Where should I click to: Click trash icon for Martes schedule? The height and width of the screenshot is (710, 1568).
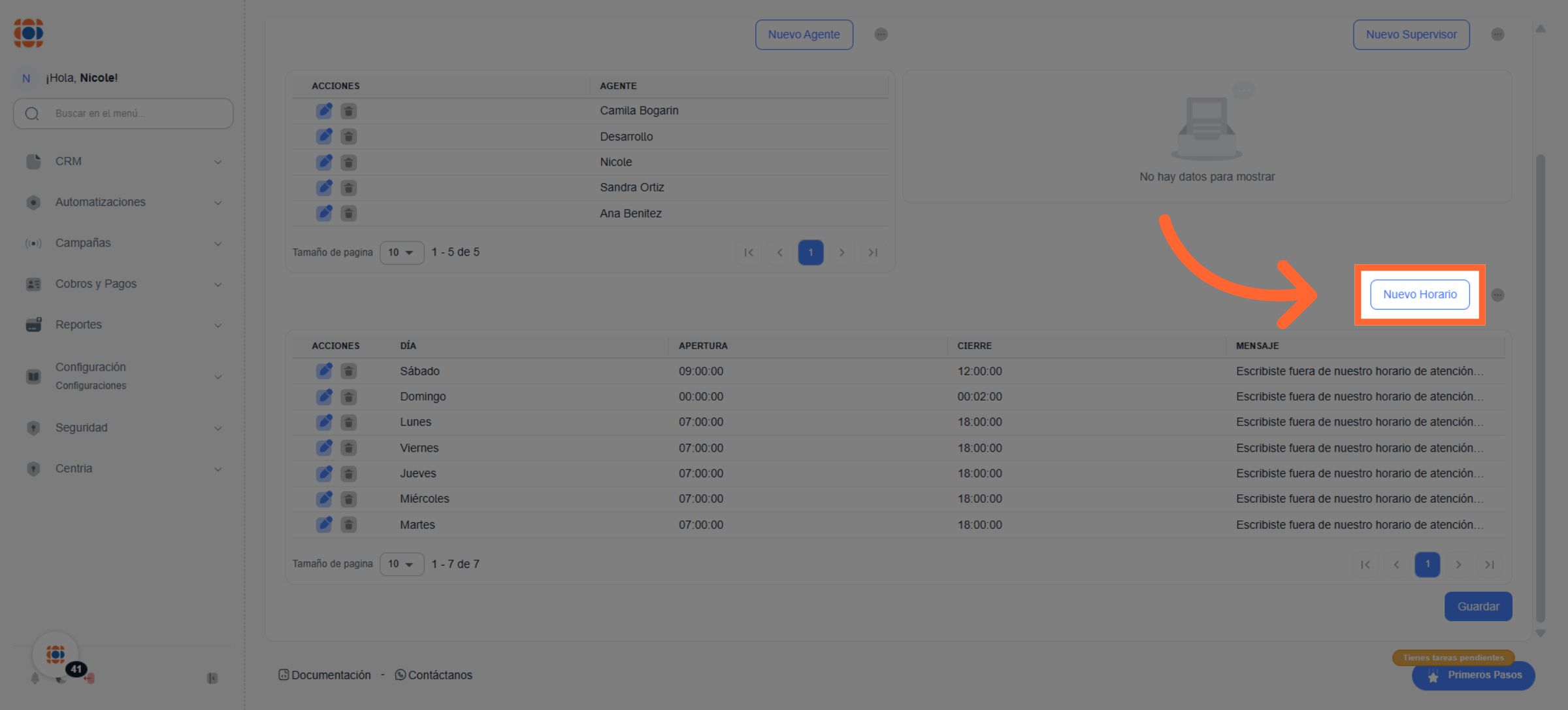tap(349, 524)
